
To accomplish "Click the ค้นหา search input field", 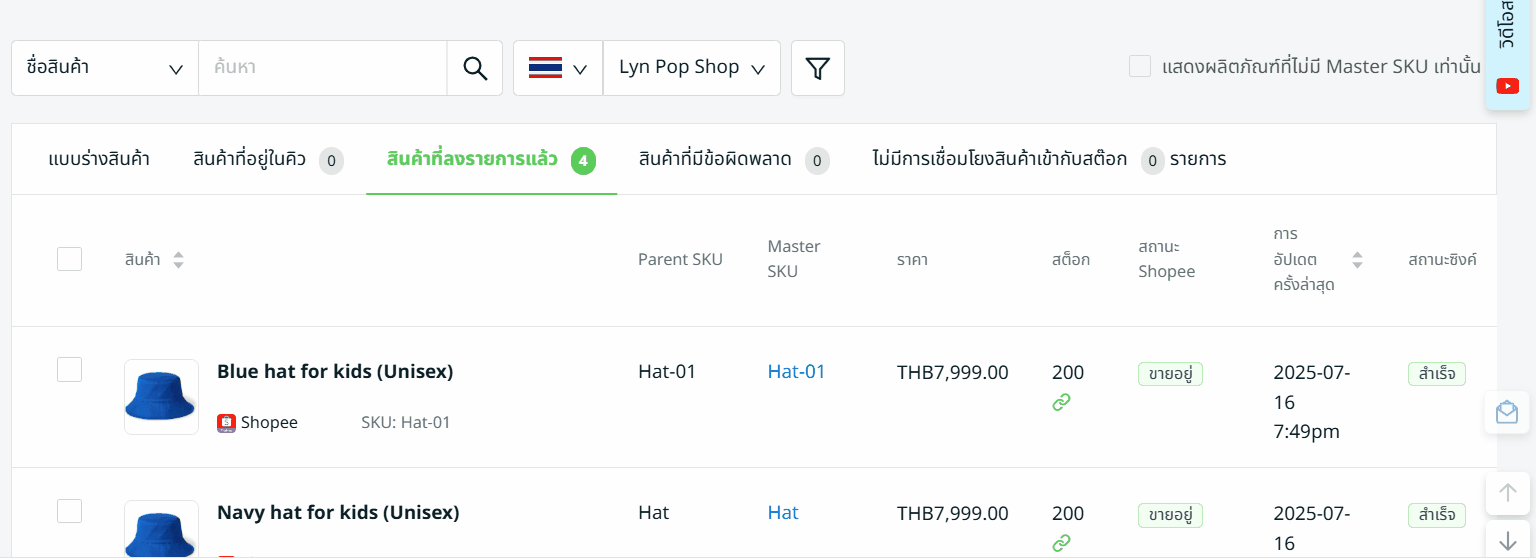I will click(322, 68).
